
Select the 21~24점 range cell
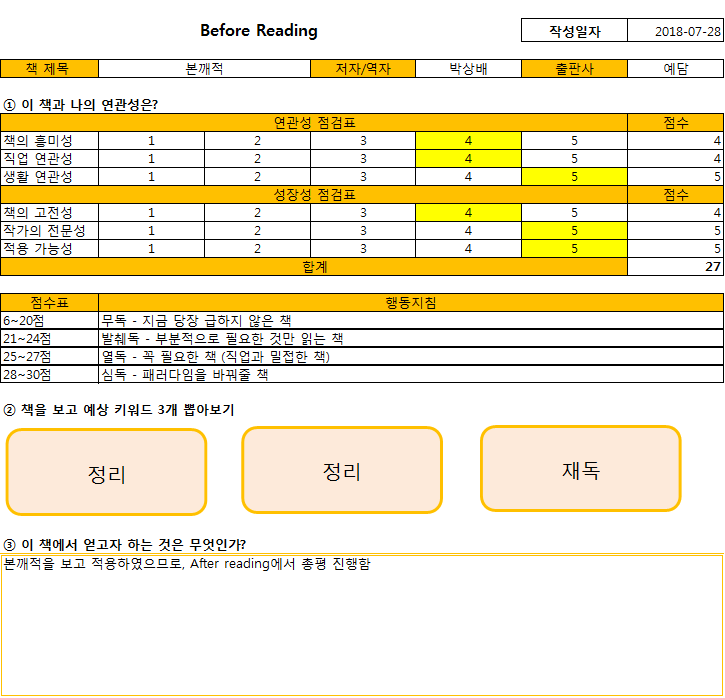49,338
